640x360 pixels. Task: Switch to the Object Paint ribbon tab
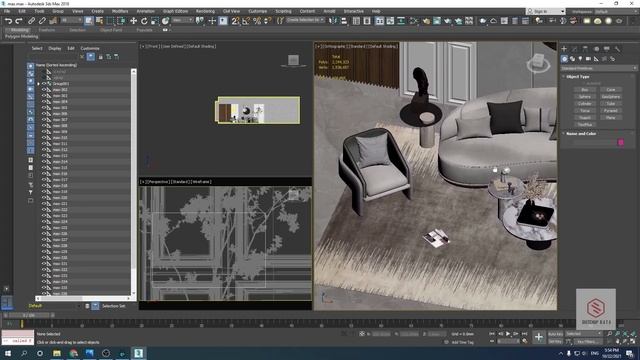[111, 30]
